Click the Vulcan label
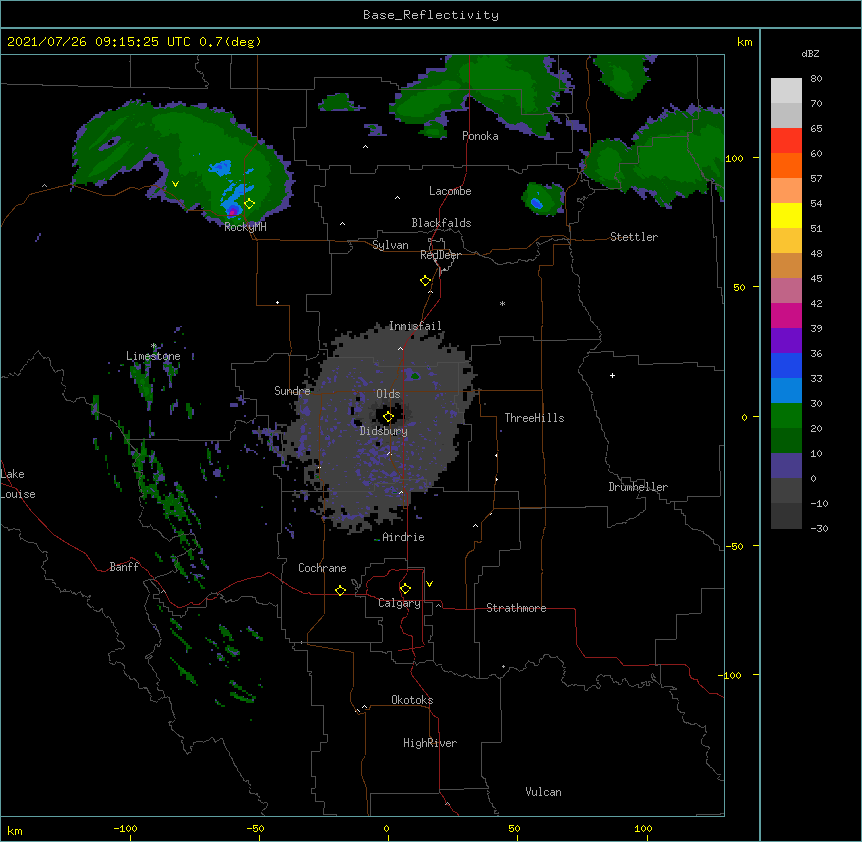862x842 pixels. point(543,792)
